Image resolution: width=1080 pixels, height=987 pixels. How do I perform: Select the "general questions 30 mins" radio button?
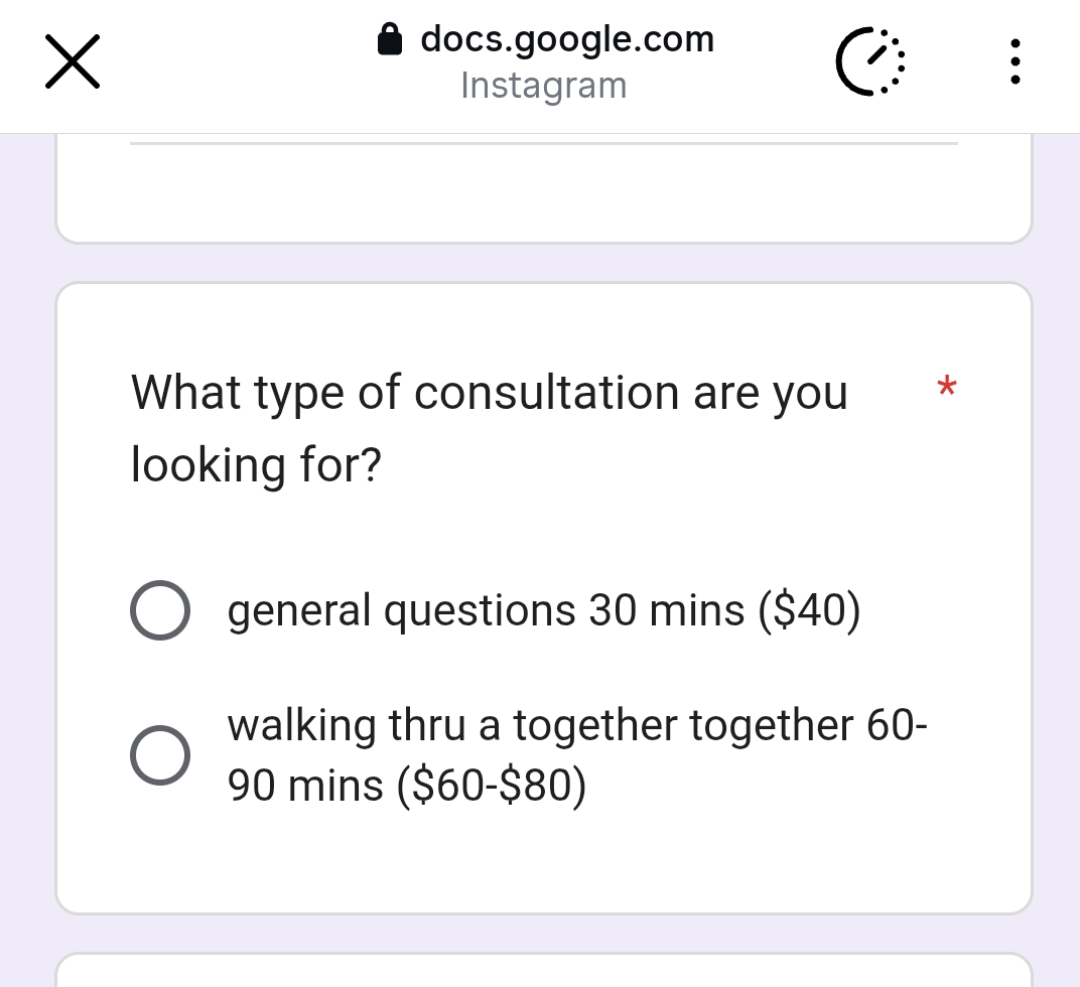[160, 610]
